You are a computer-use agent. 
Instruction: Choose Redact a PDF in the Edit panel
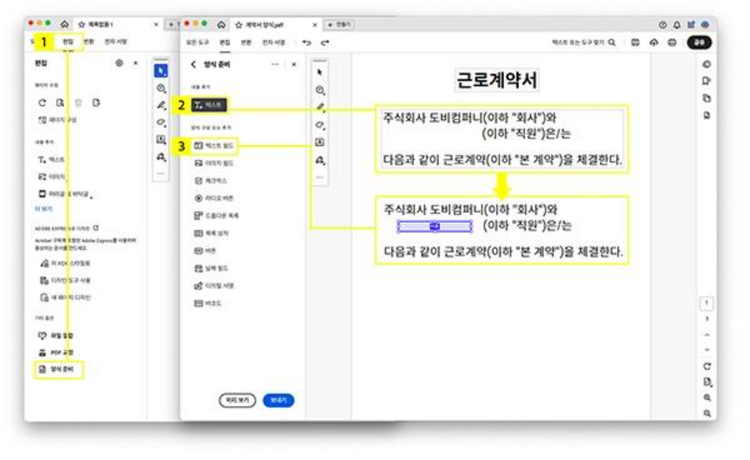(56, 353)
